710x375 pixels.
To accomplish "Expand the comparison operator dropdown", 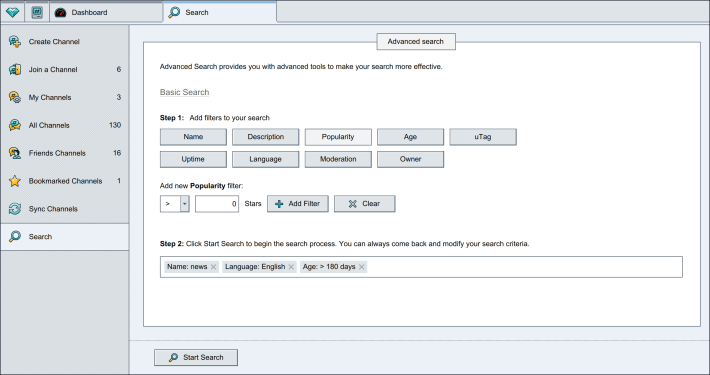I will point(184,204).
